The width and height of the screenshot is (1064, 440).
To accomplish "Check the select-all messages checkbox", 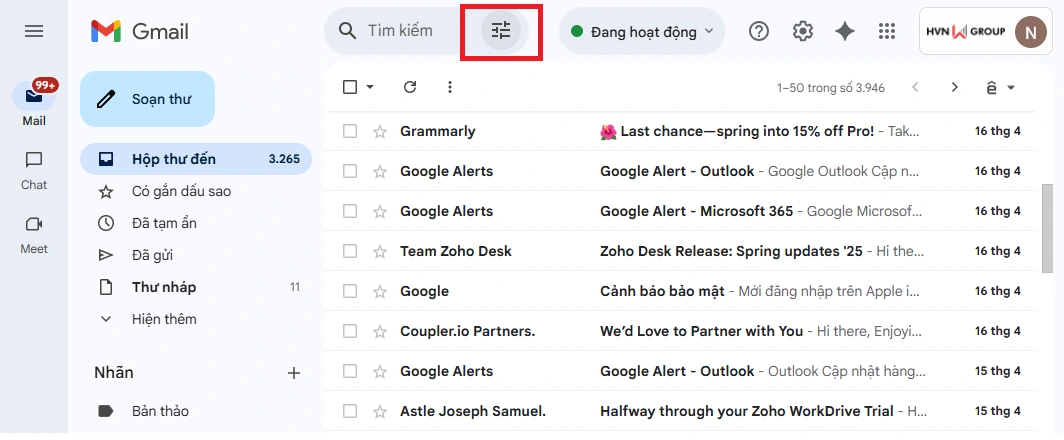I will pos(350,87).
